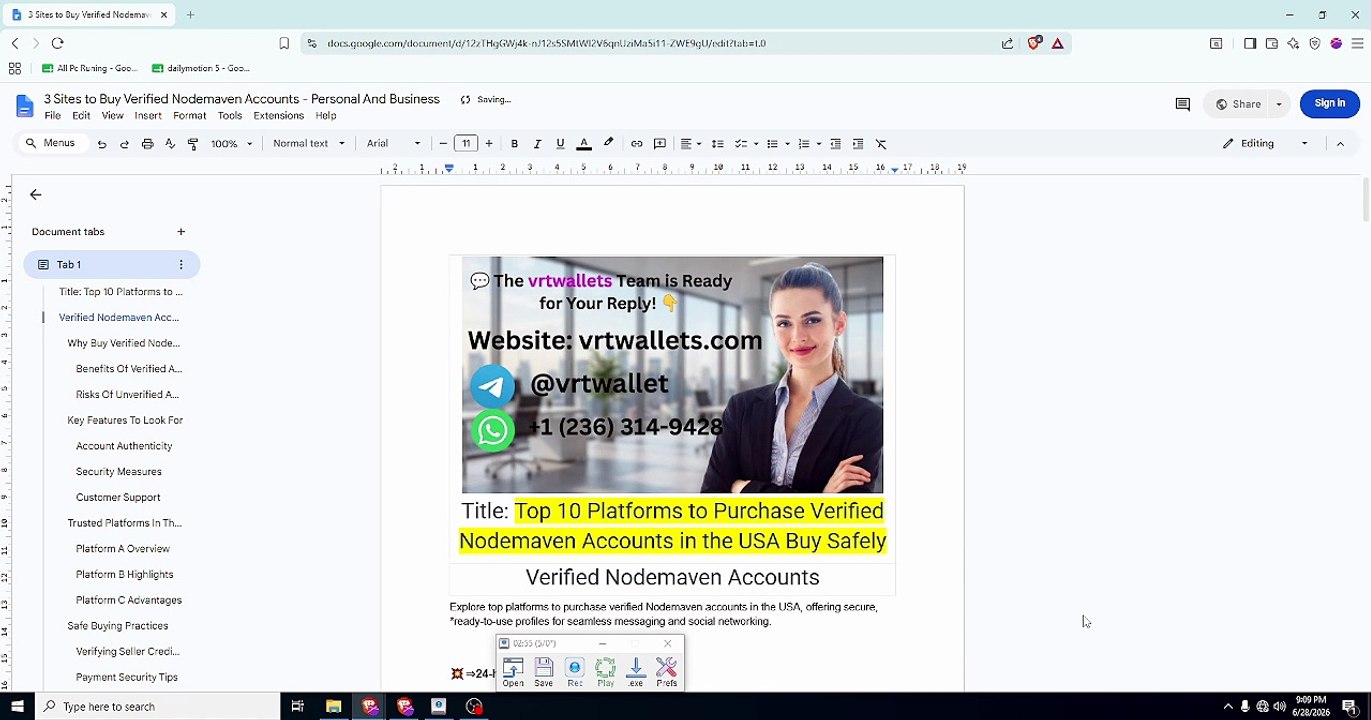Click the font size field showing 11
This screenshot has height=720, width=1371.
(466, 144)
